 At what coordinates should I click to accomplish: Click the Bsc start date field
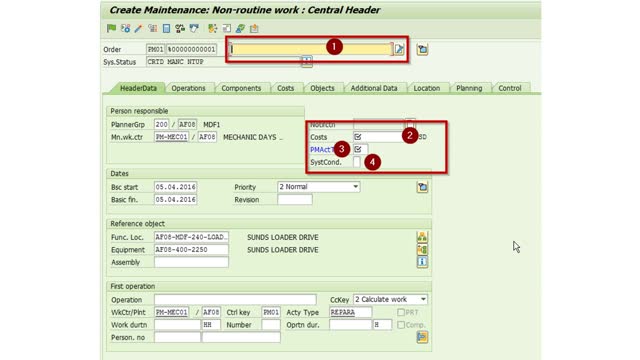click(176, 187)
